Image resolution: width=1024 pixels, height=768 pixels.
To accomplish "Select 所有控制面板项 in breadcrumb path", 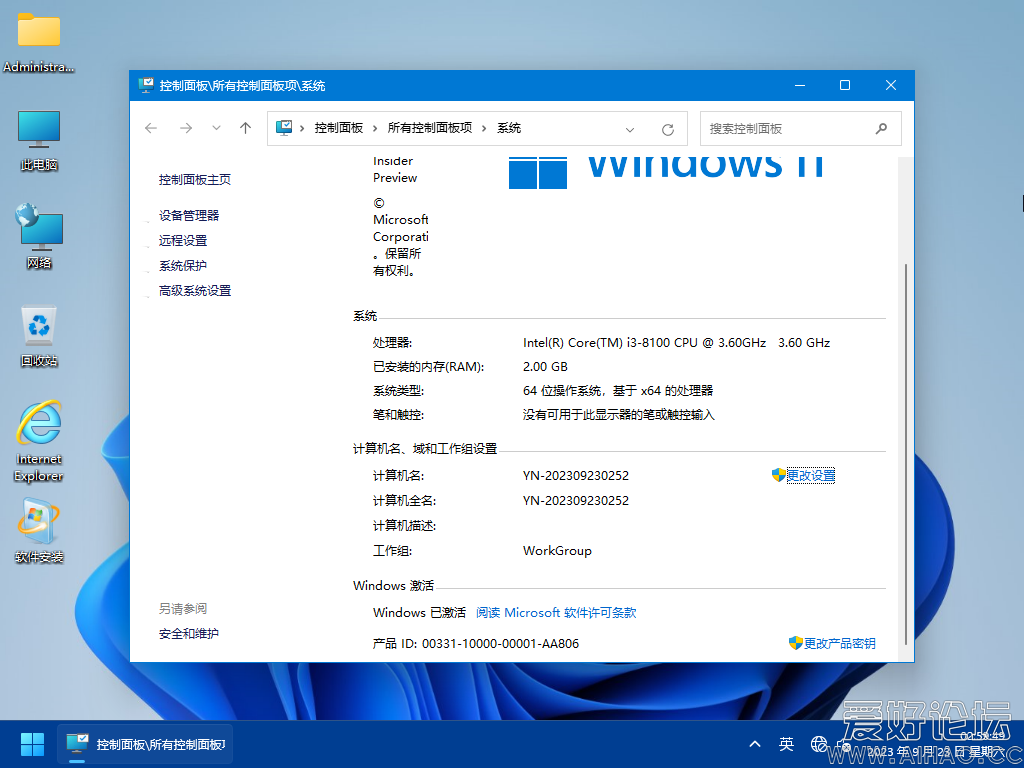I will (429, 128).
